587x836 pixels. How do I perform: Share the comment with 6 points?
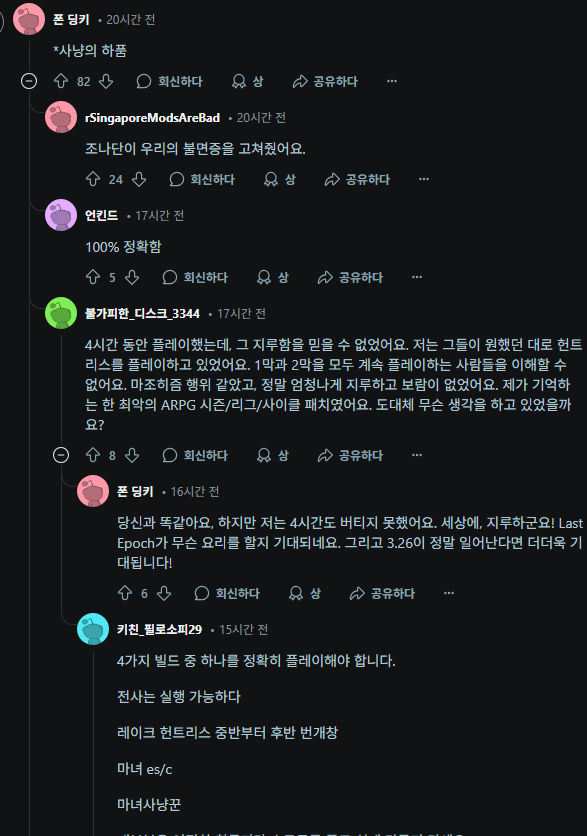click(382, 593)
